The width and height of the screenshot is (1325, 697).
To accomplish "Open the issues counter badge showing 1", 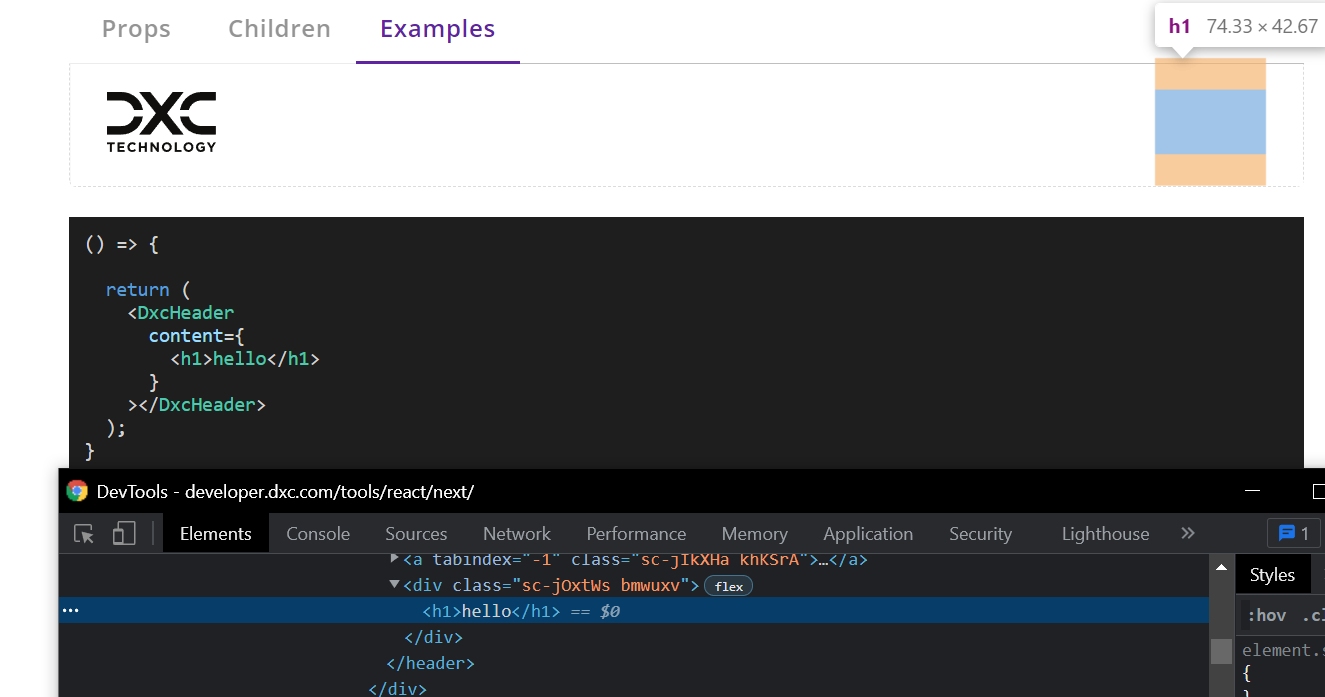I will pyautogui.click(x=1294, y=534).
